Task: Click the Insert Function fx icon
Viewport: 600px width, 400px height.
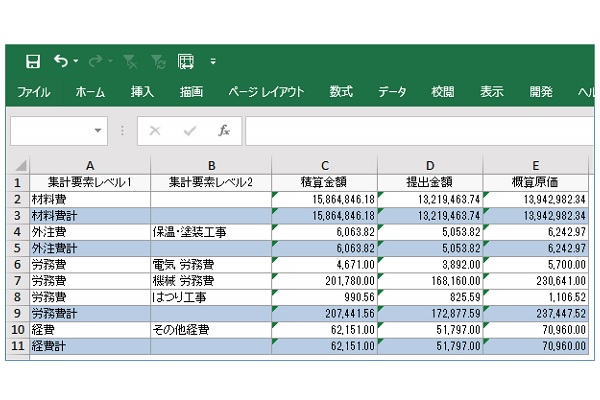Action: 224,131
